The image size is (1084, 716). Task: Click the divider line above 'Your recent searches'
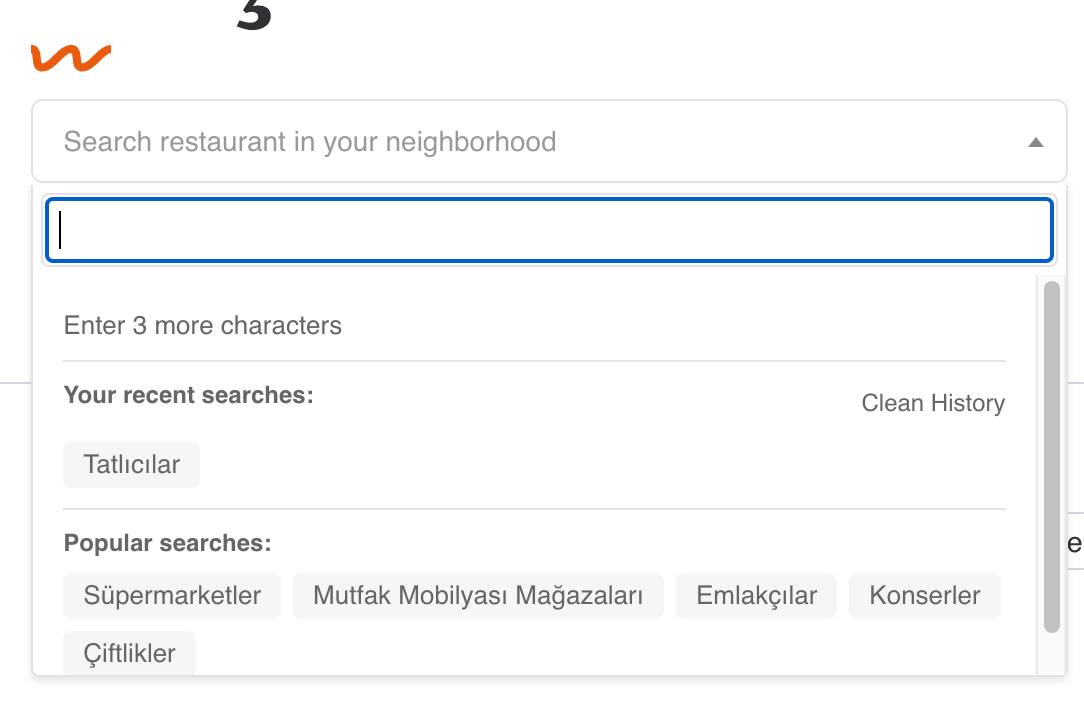534,361
